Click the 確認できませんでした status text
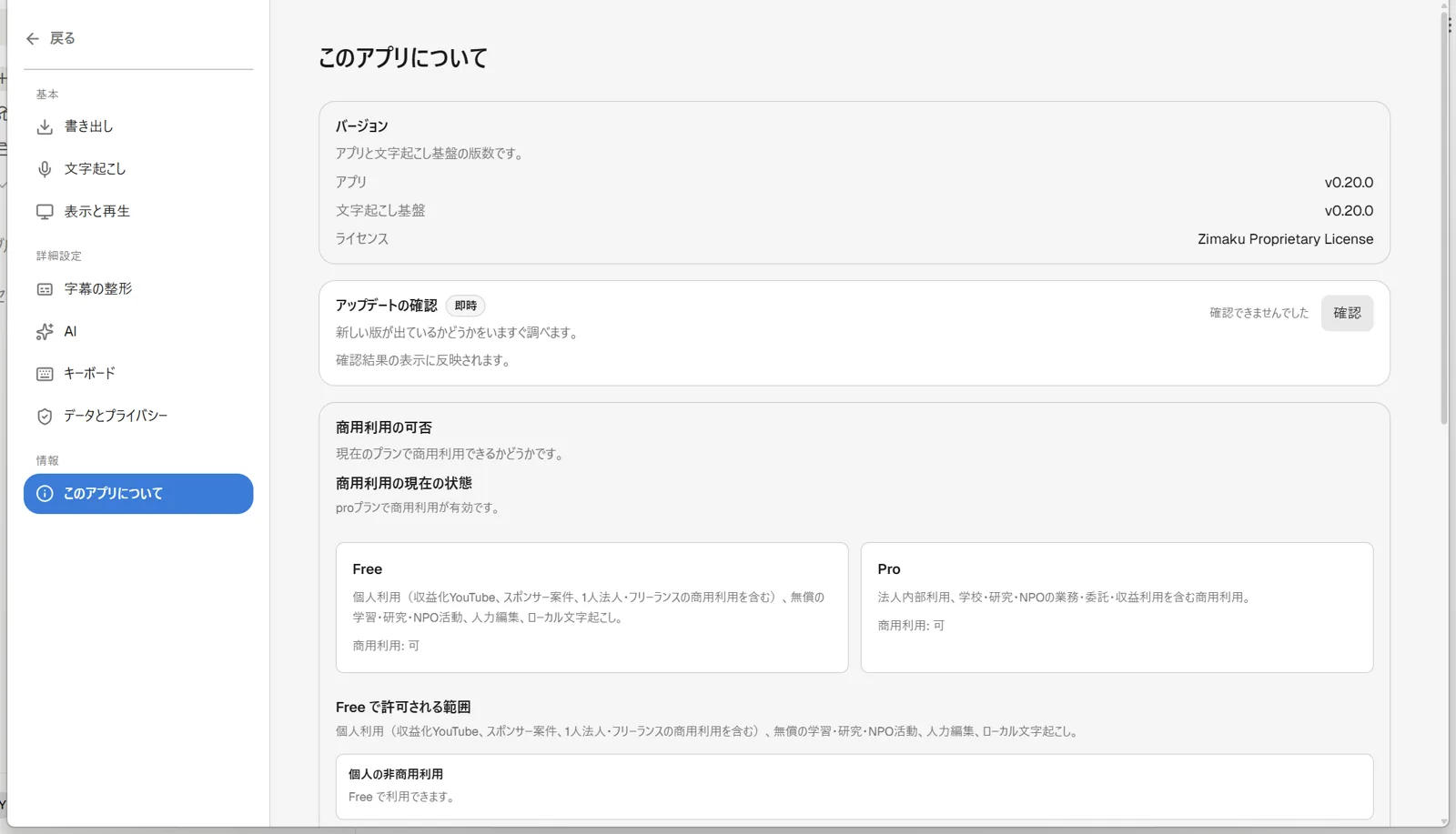Viewport: 1456px width, 834px height. coord(1259,313)
